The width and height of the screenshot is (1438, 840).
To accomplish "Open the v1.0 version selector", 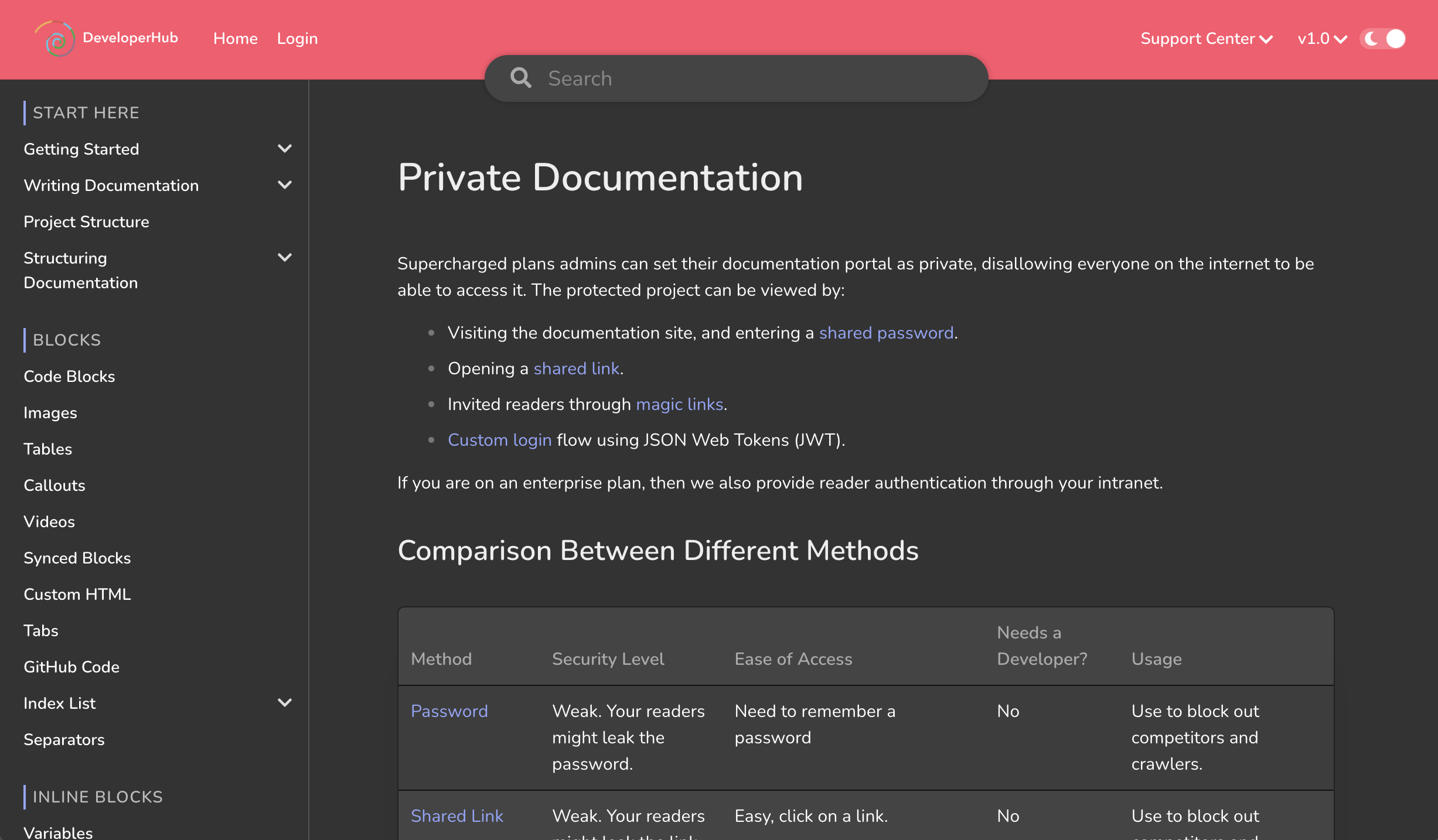I will (1322, 39).
